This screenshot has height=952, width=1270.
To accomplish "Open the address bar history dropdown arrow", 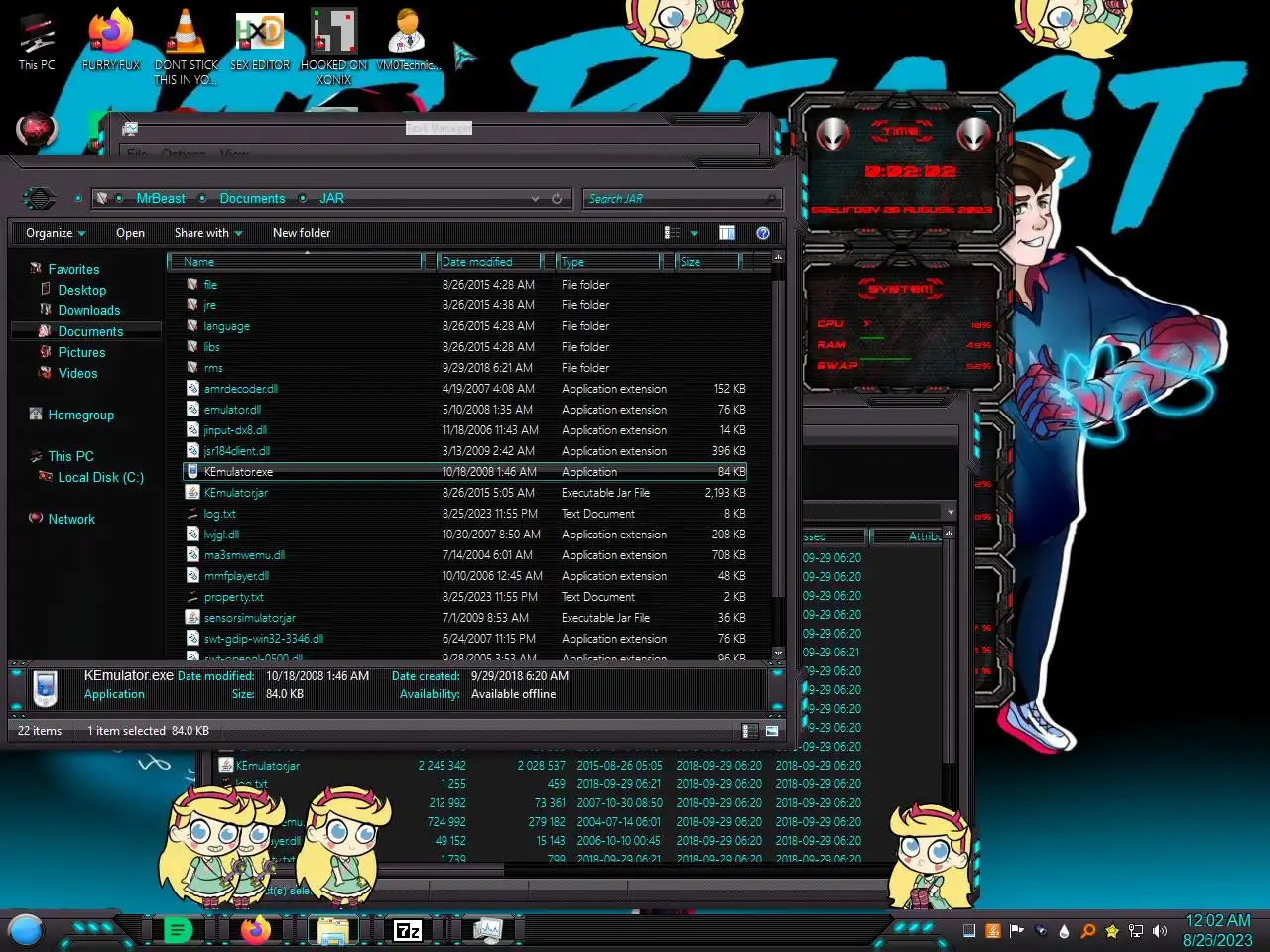I will pos(536,199).
